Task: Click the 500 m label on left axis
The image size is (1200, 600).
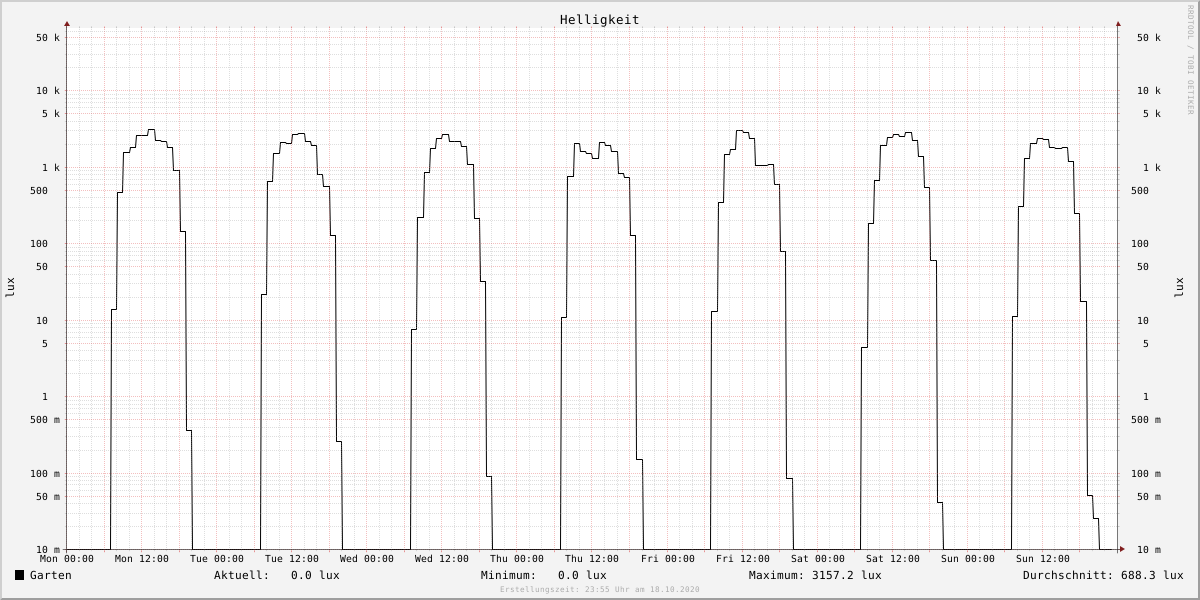Action: click(45, 420)
